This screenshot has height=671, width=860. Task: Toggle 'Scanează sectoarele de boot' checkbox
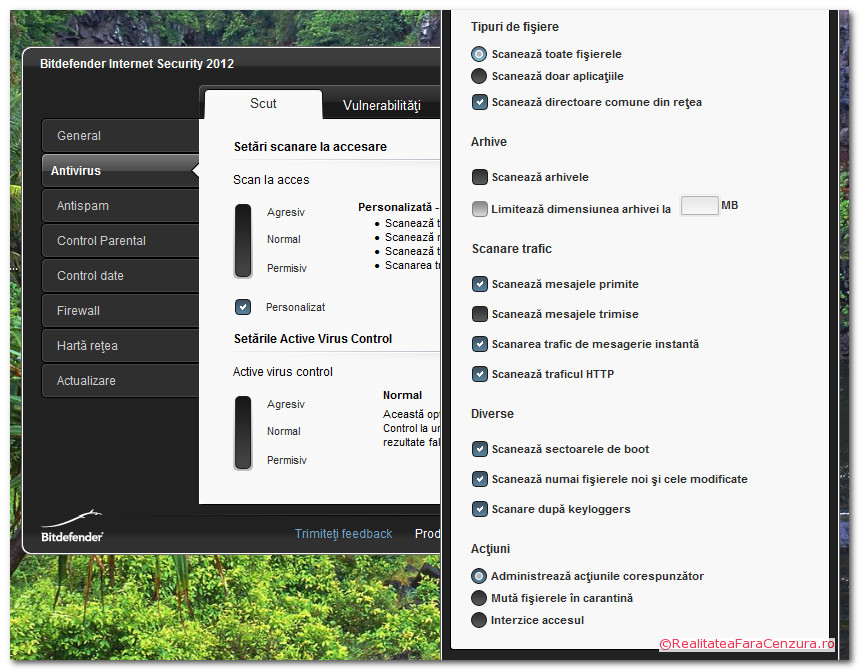click(479, 449)
